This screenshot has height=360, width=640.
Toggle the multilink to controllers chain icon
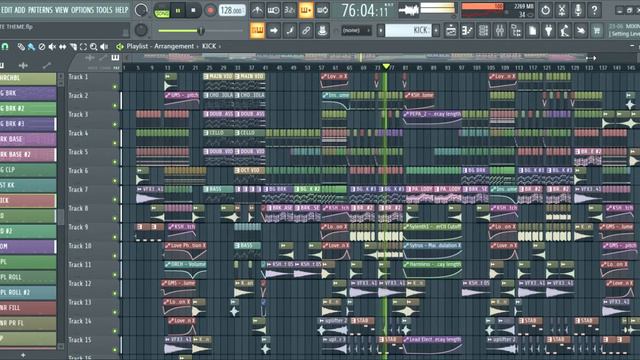click(x=306, y=30)
